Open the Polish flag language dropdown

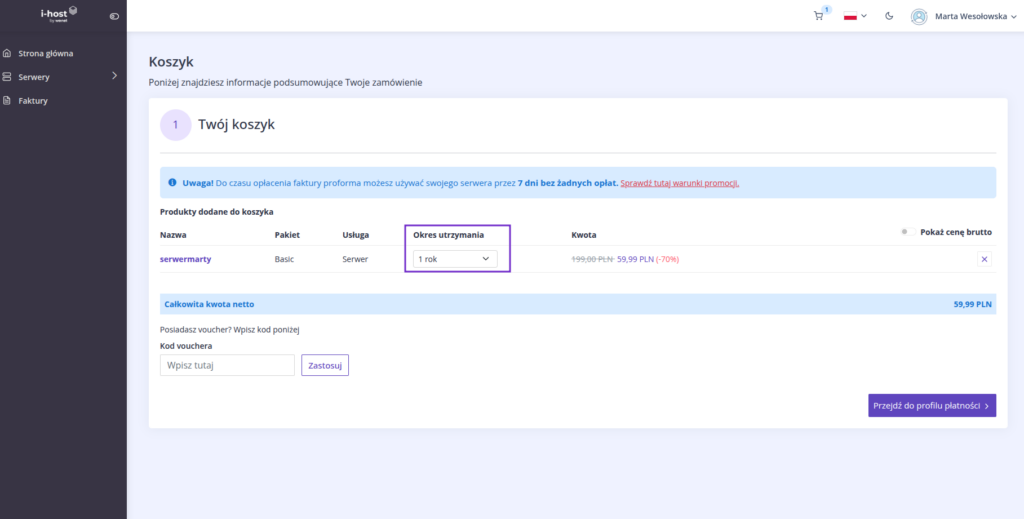click(855, 16)
